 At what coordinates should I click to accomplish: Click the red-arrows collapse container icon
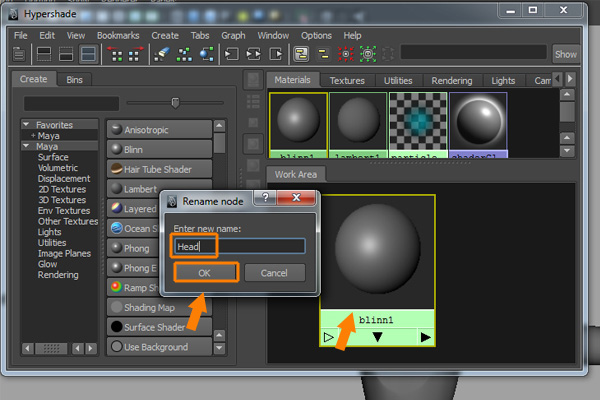pos(346,54)
